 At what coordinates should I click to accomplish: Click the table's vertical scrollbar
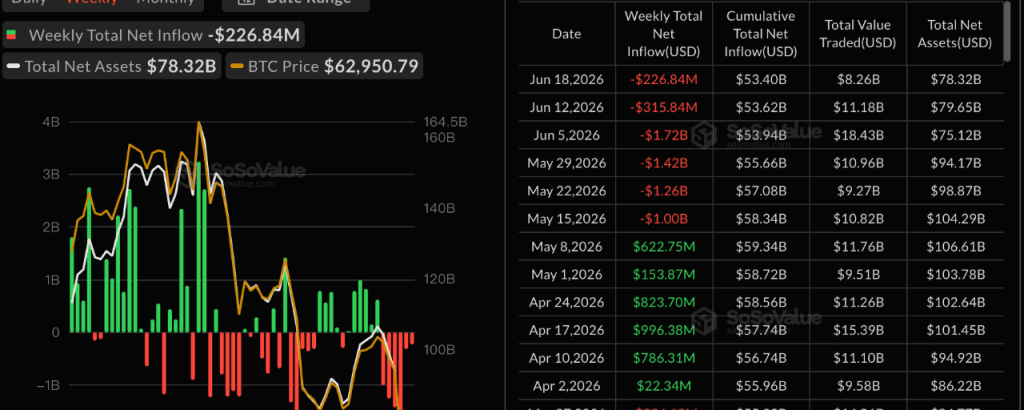point(1009,33)
